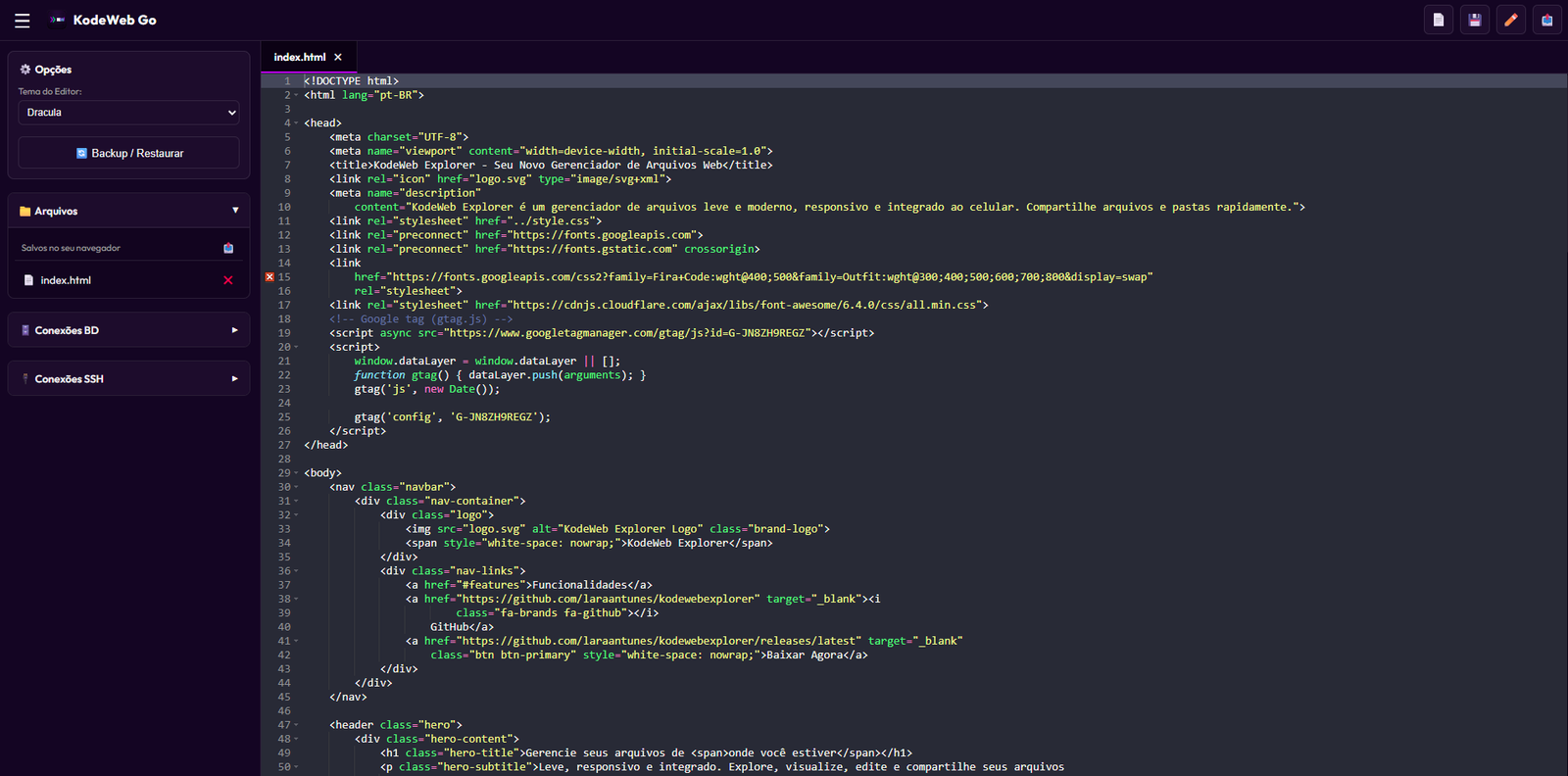Delete index.html with the red X
This screenshot has height=776, width=1568.
pyautogui.click(x=228, y=280)
